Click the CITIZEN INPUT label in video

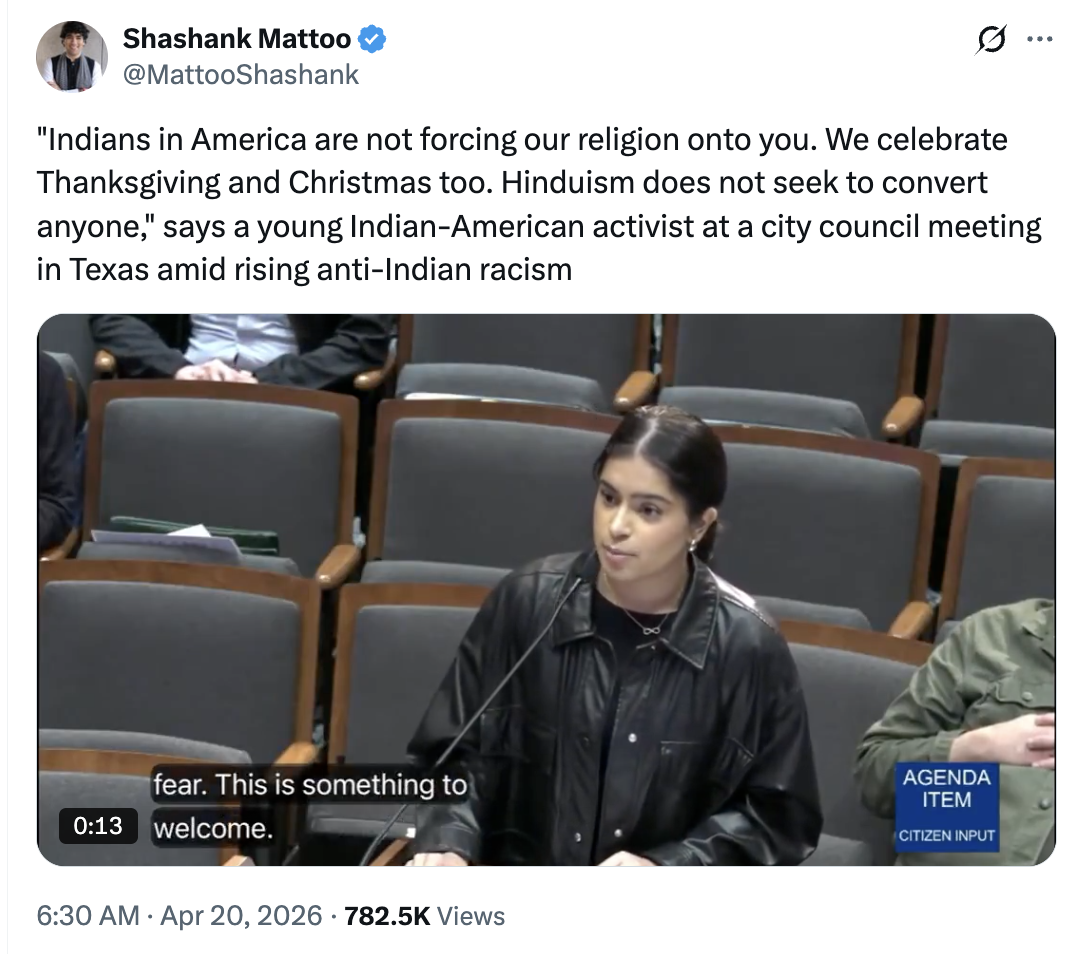pos(946,836)
